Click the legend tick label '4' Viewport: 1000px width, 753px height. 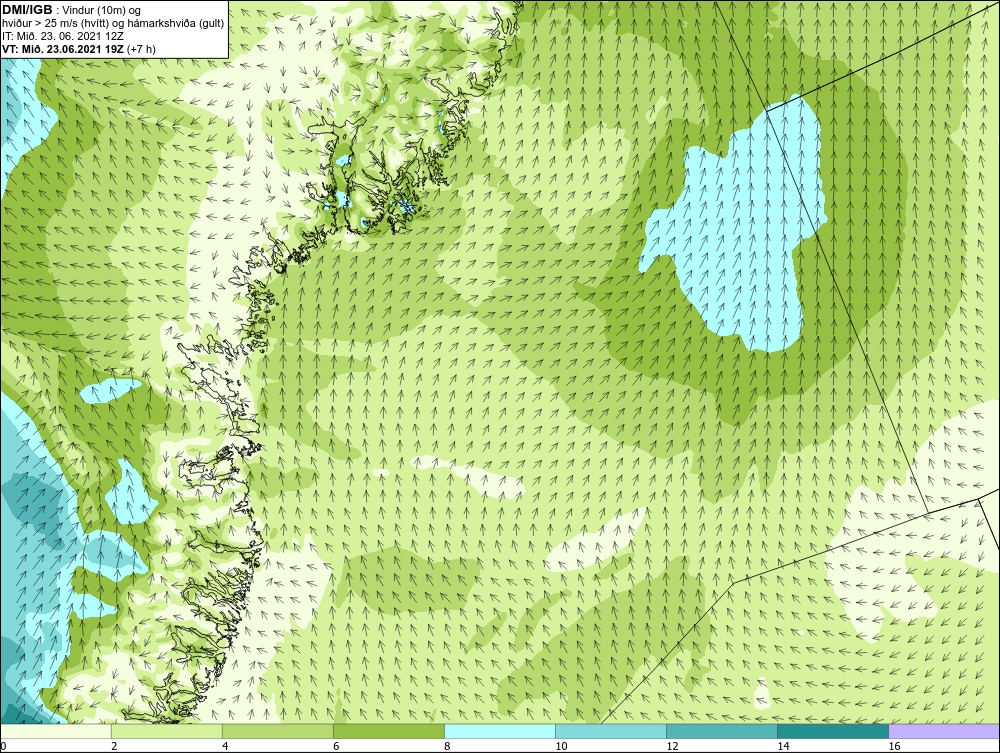(x=225, y=746)
